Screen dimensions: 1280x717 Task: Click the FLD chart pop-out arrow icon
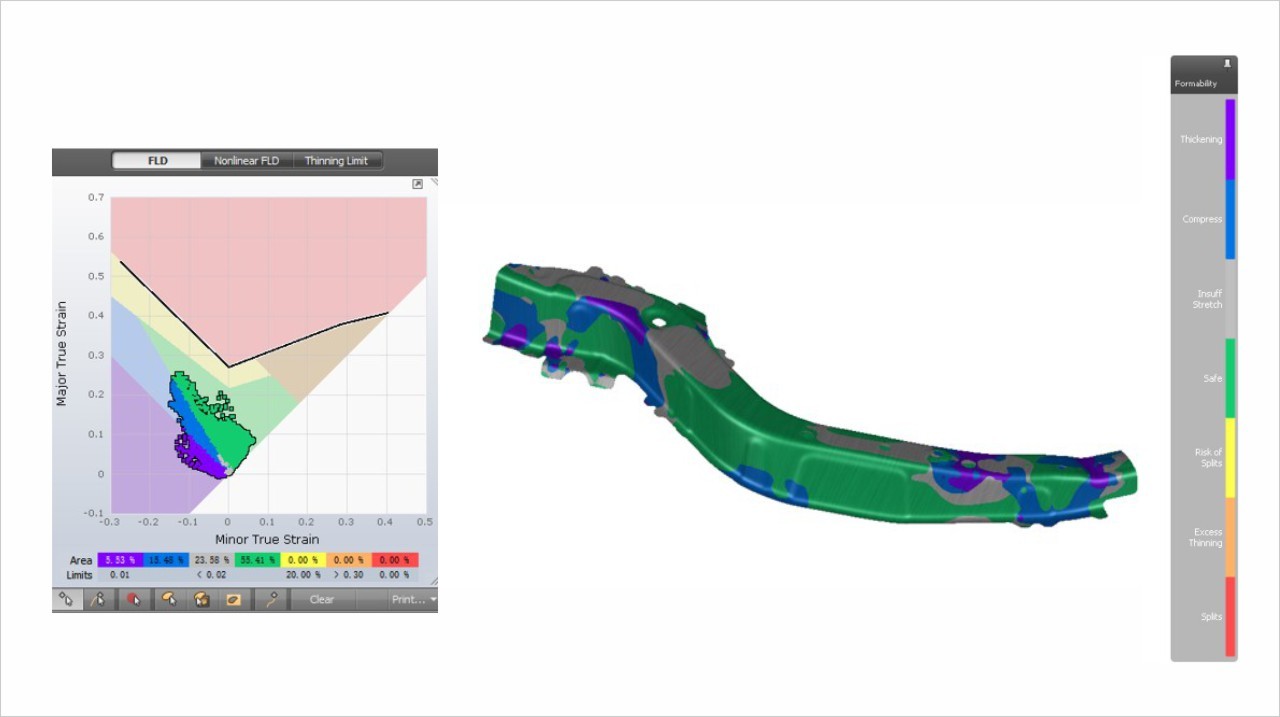coord(417,184)
